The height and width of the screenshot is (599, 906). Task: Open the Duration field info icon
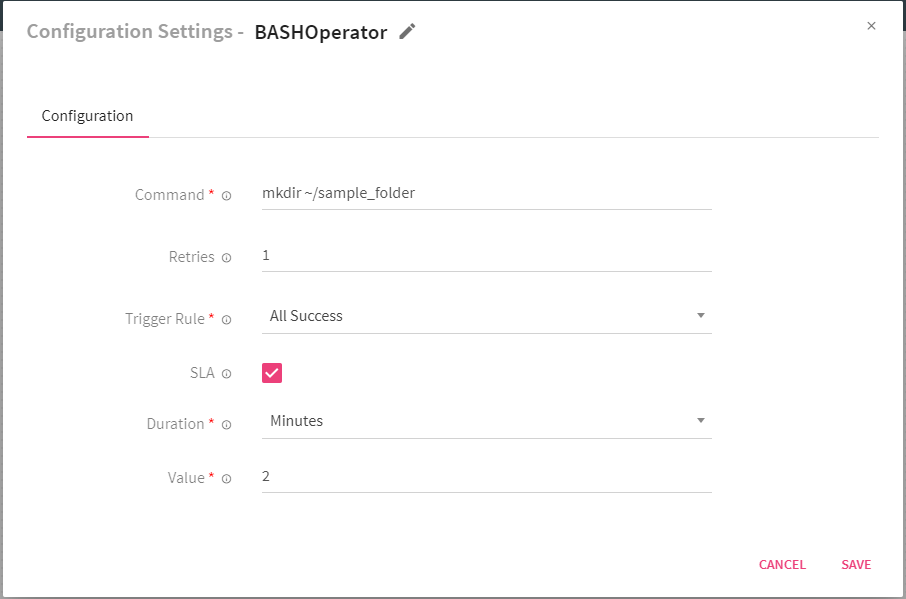coord(227,424)
